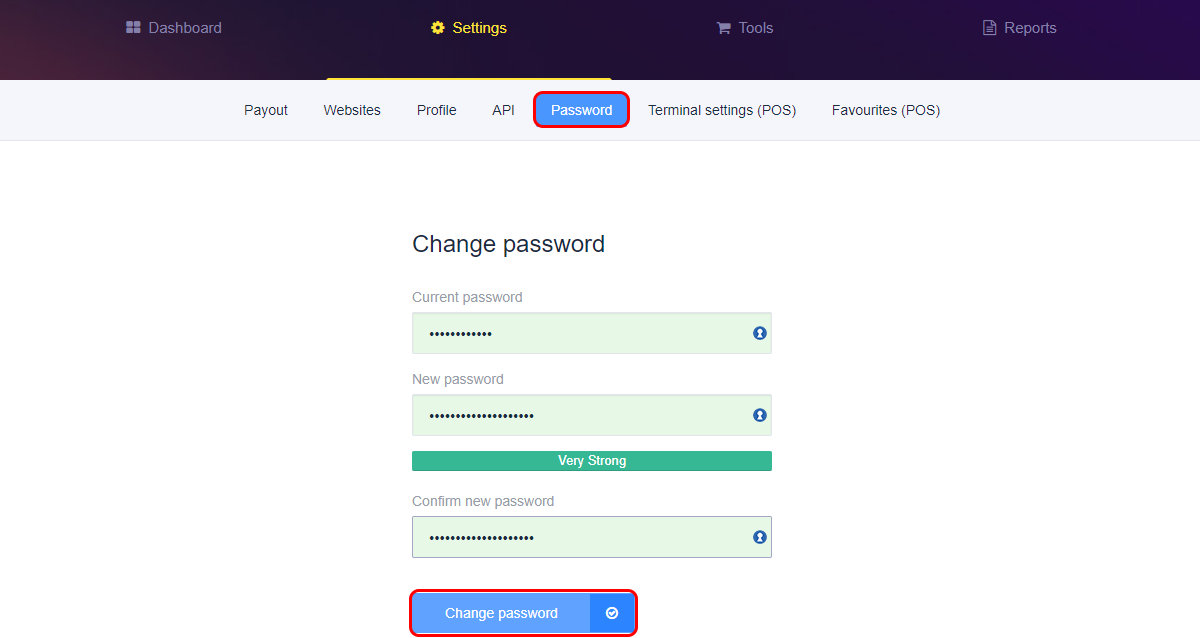Switch to the Websites tab
The width and height of the screenshot is (1200, 638).
coord(352,110)
